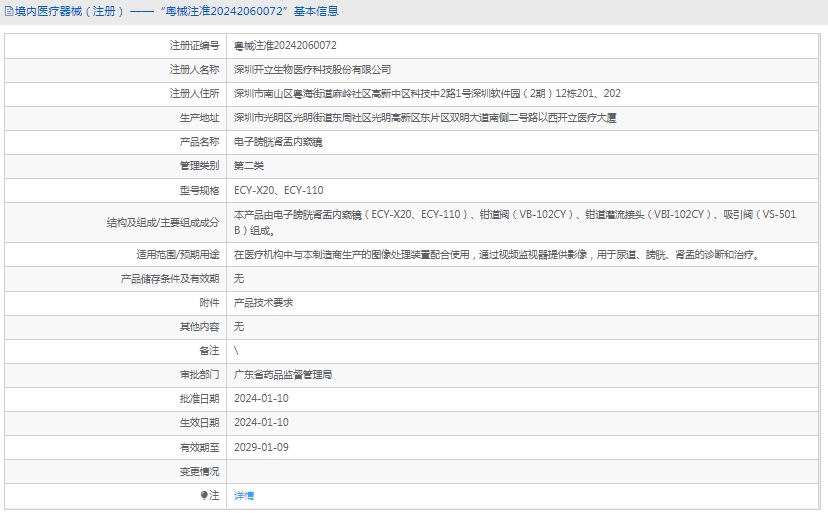Image resolution: width=828 pixels, height=513 pixels.
Task: Click registration number value 粤械注准20242060072
Action: tap(285, 46)
